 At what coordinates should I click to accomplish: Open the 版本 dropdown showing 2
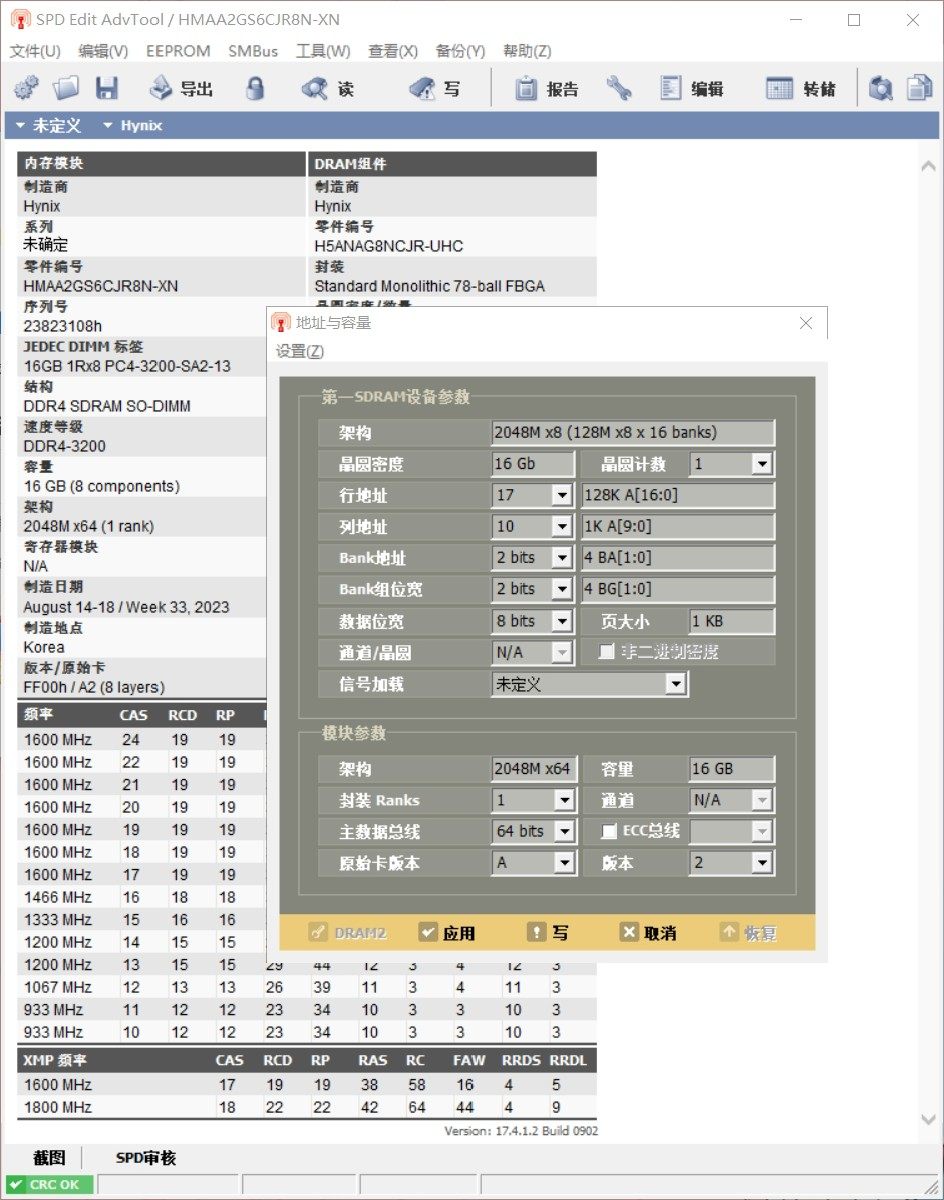coord(762,862)
